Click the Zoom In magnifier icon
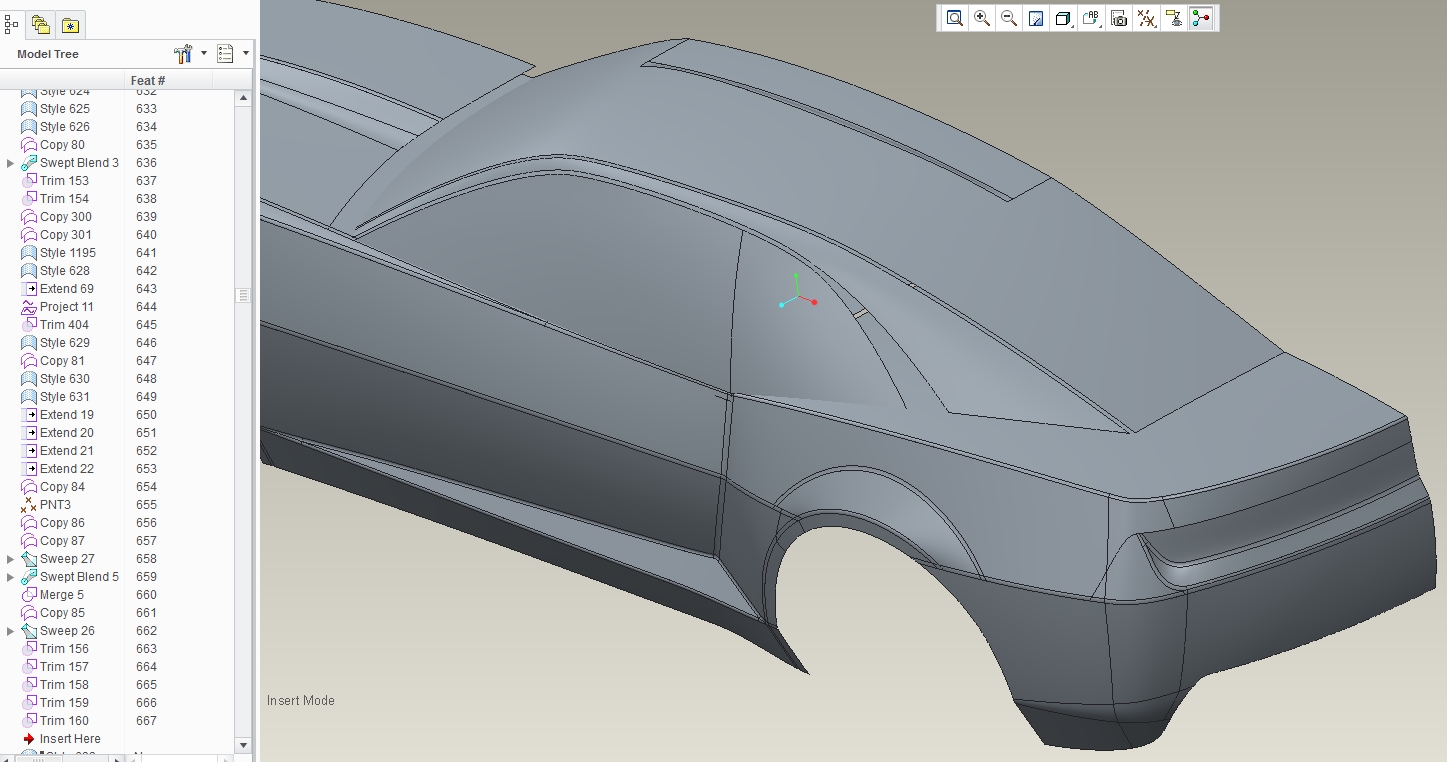The image size is (1447, 762). coord(982,18)
